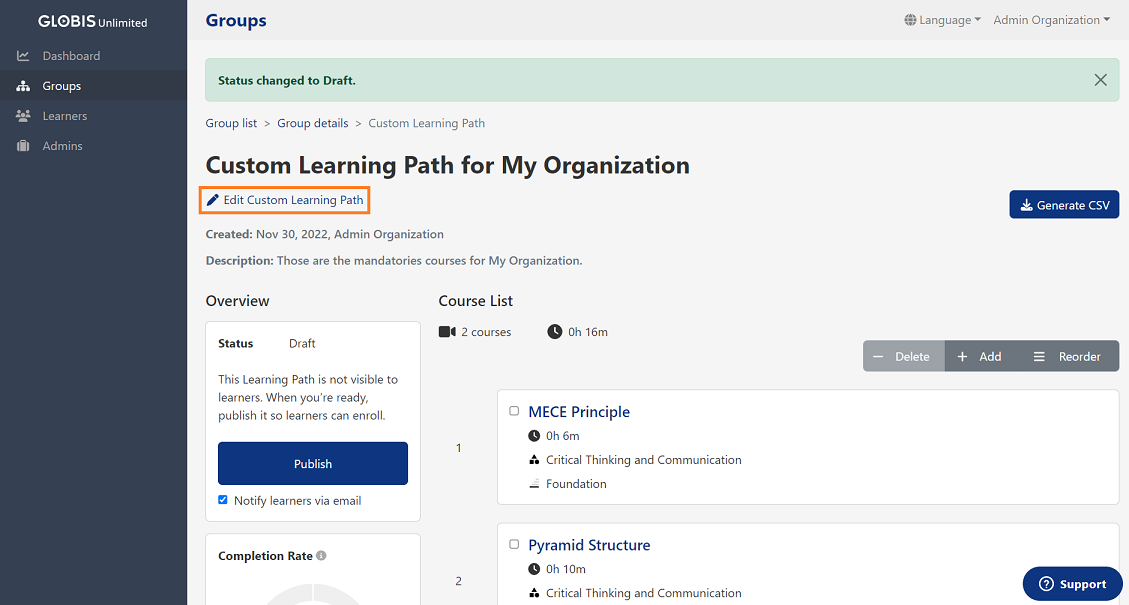Click the Dashboard chart icon in sidebar
Screen dimensions: 1129x605
23,56
